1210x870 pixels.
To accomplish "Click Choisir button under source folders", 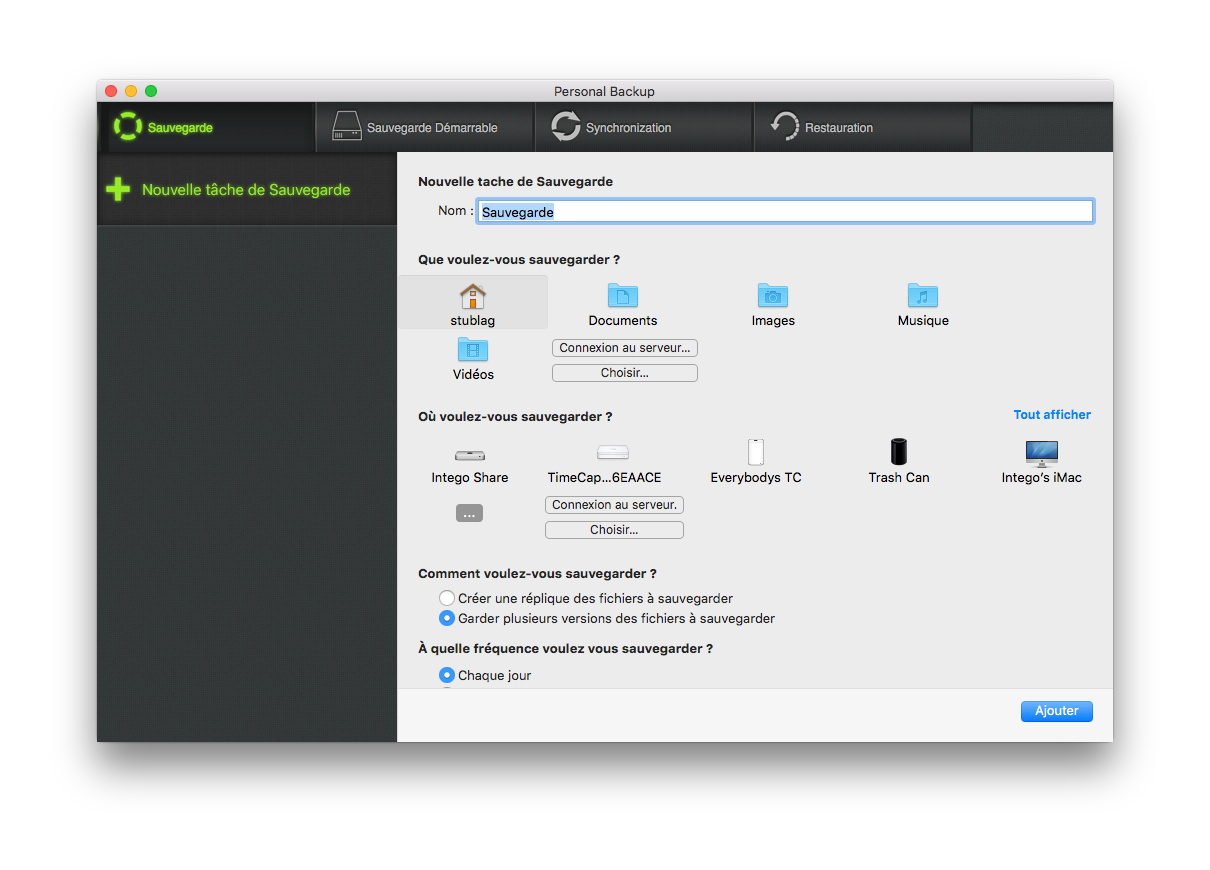I will tap(625, 373).
